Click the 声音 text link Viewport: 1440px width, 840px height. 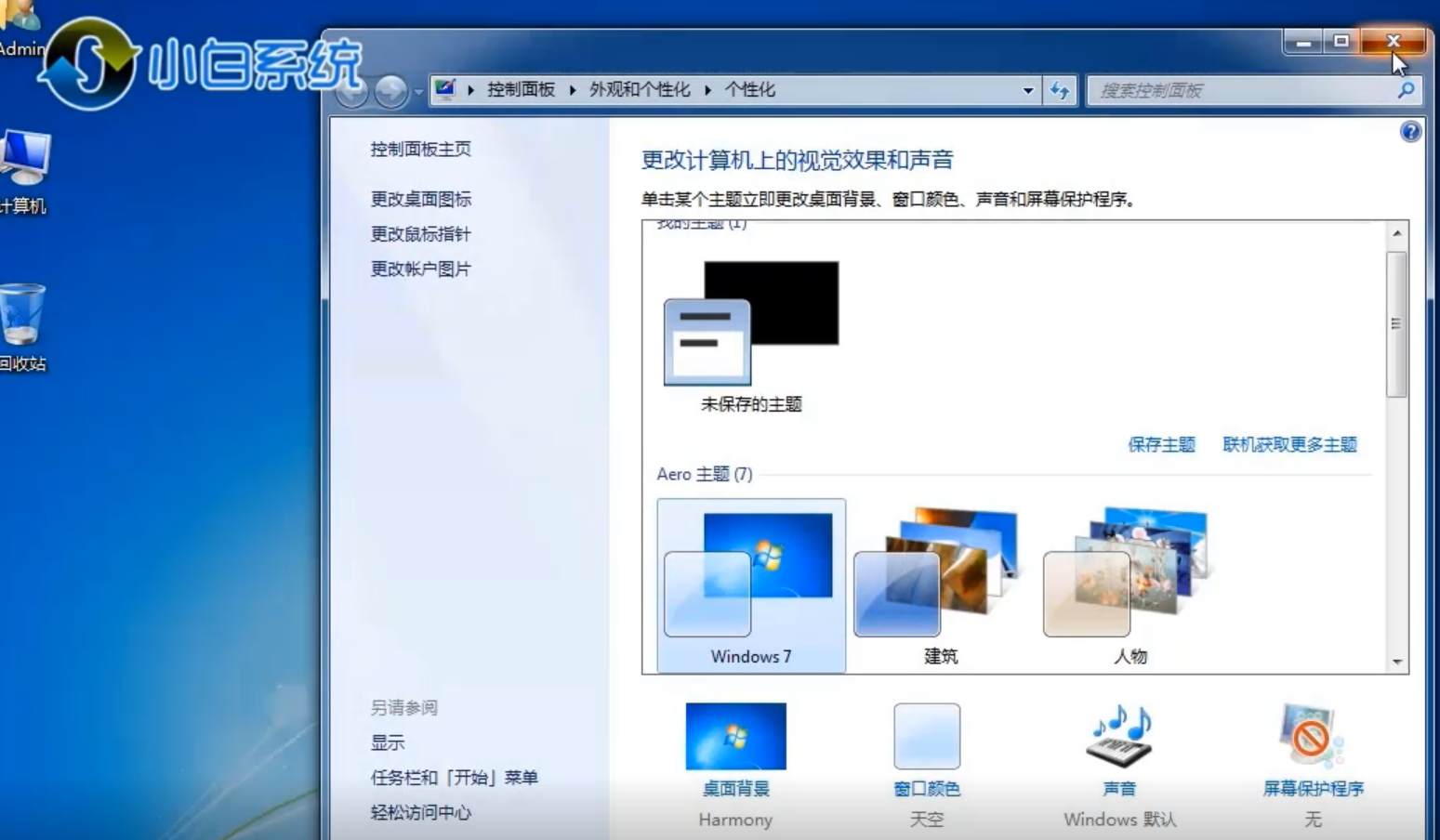(x=1119, y=789)
